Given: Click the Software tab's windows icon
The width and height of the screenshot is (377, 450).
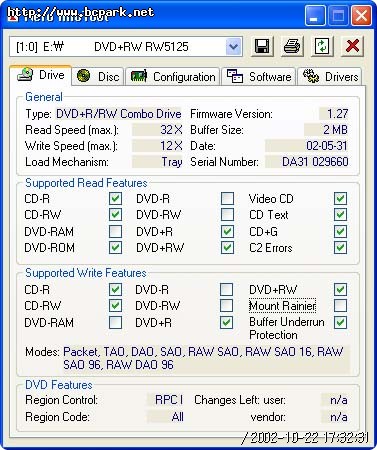Looking at the screenshot, I should point(235,76).
